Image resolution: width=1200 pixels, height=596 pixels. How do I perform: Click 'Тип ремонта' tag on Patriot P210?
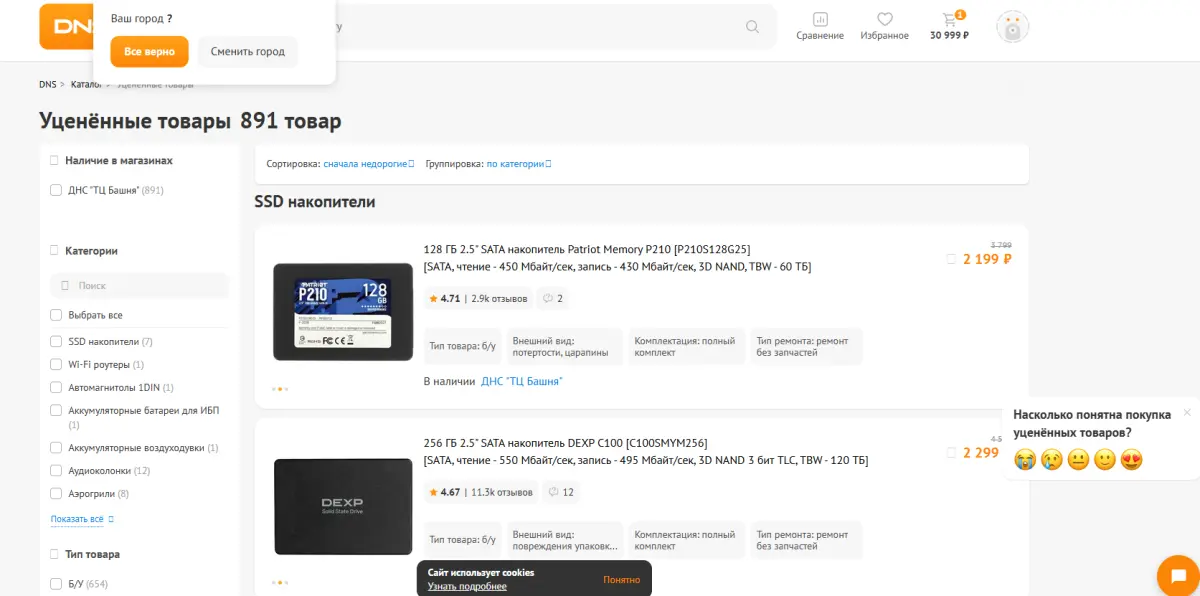(806, 346)
